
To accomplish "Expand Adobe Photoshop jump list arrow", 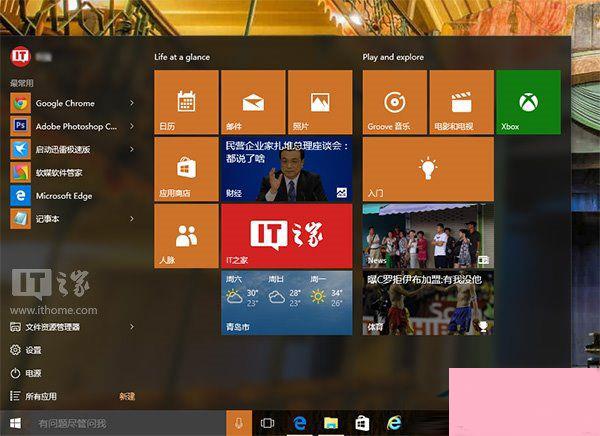I will point(132,126).
